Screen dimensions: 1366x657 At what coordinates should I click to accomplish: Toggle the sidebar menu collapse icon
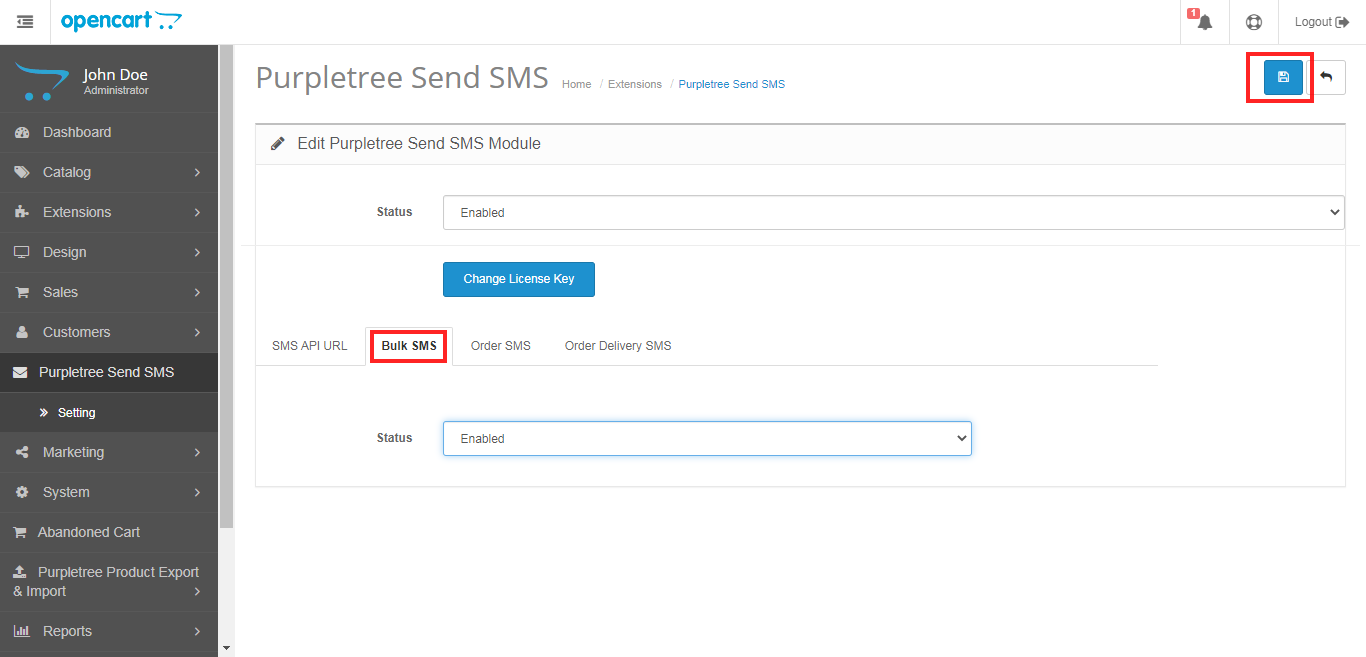pos(25,22)
